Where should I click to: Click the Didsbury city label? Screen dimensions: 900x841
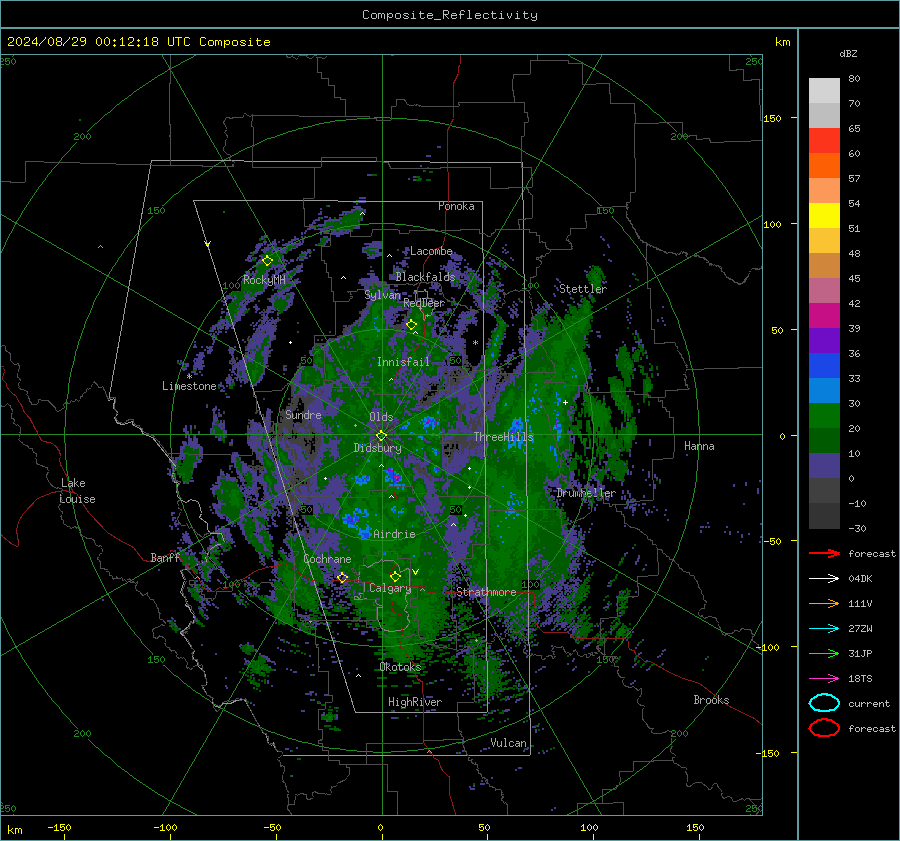pyautogui.click(x=378, y=448)
